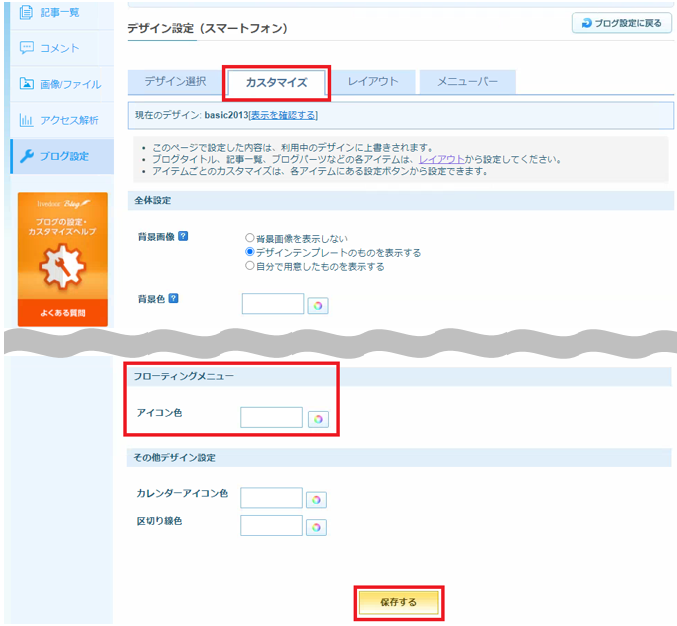Open 画像/ファイル in the sidebar
The image size is (677, 626).
click(62, 84)
